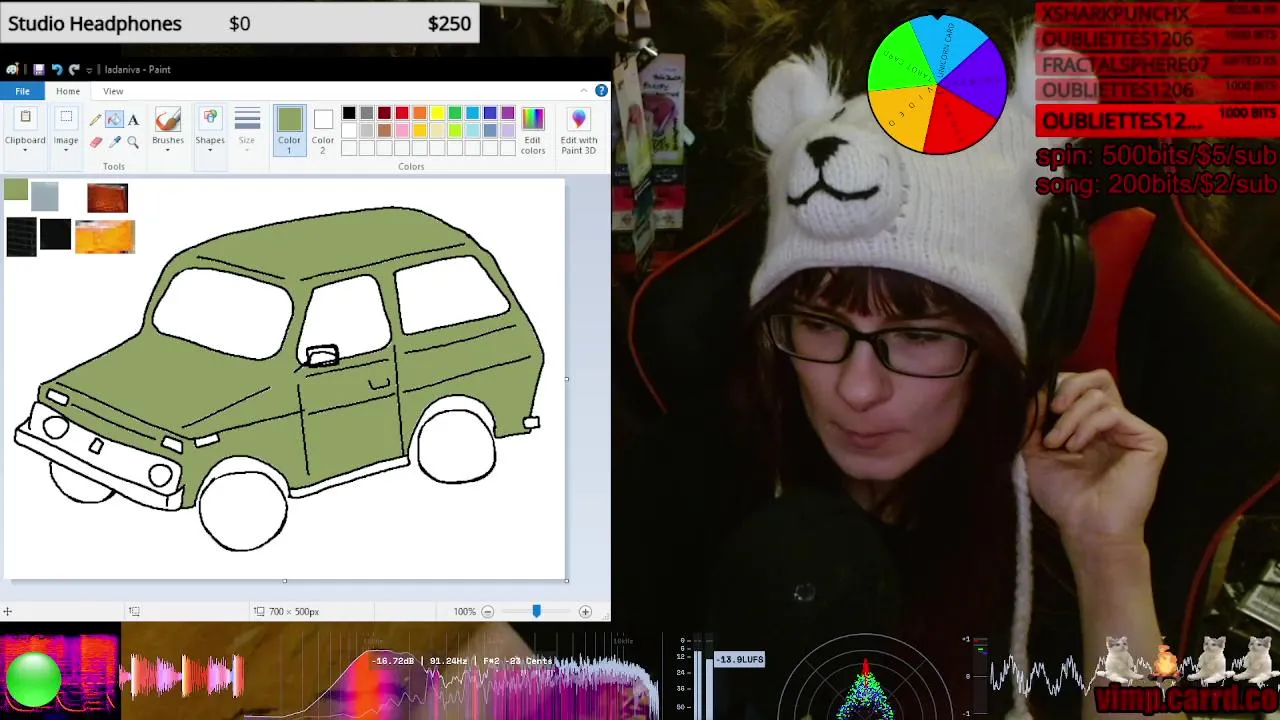The width and height of the screenshot is (1280, 720).
Task: Open the Customize Quick Access Toolbar arrow
Action: tap(89, 70)
